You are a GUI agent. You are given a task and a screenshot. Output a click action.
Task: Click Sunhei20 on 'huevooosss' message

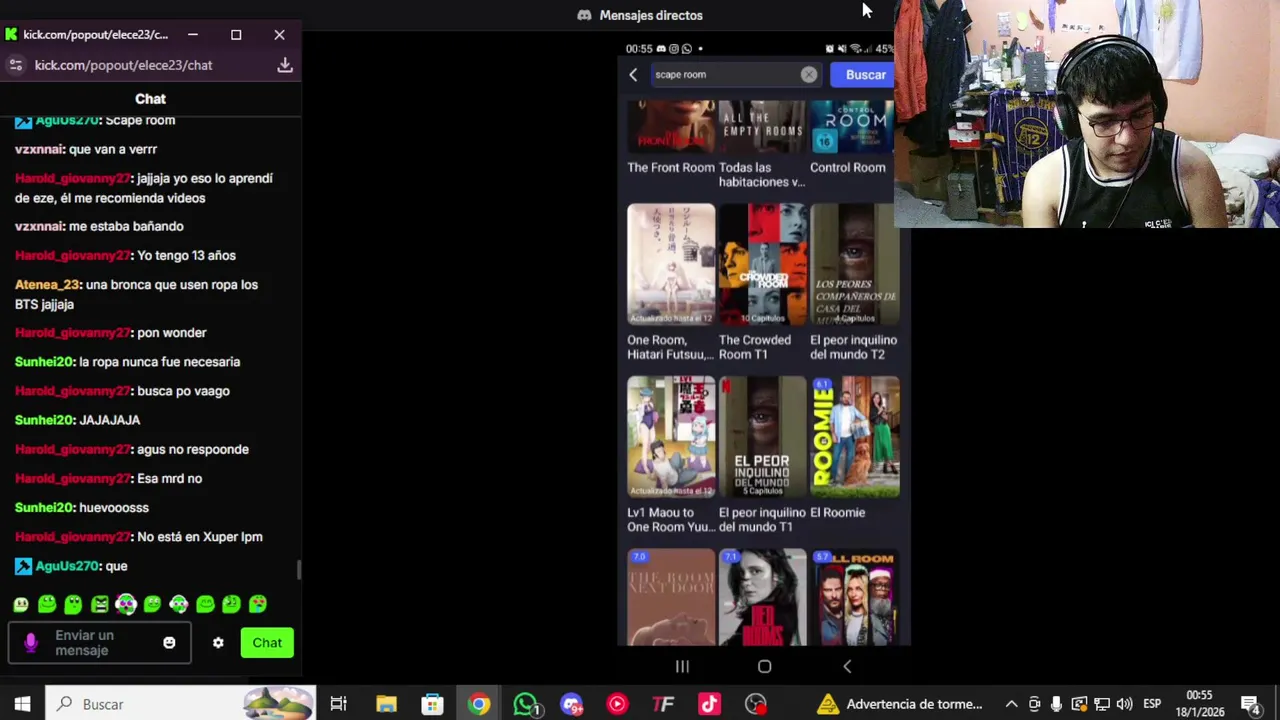pos(44,508)
